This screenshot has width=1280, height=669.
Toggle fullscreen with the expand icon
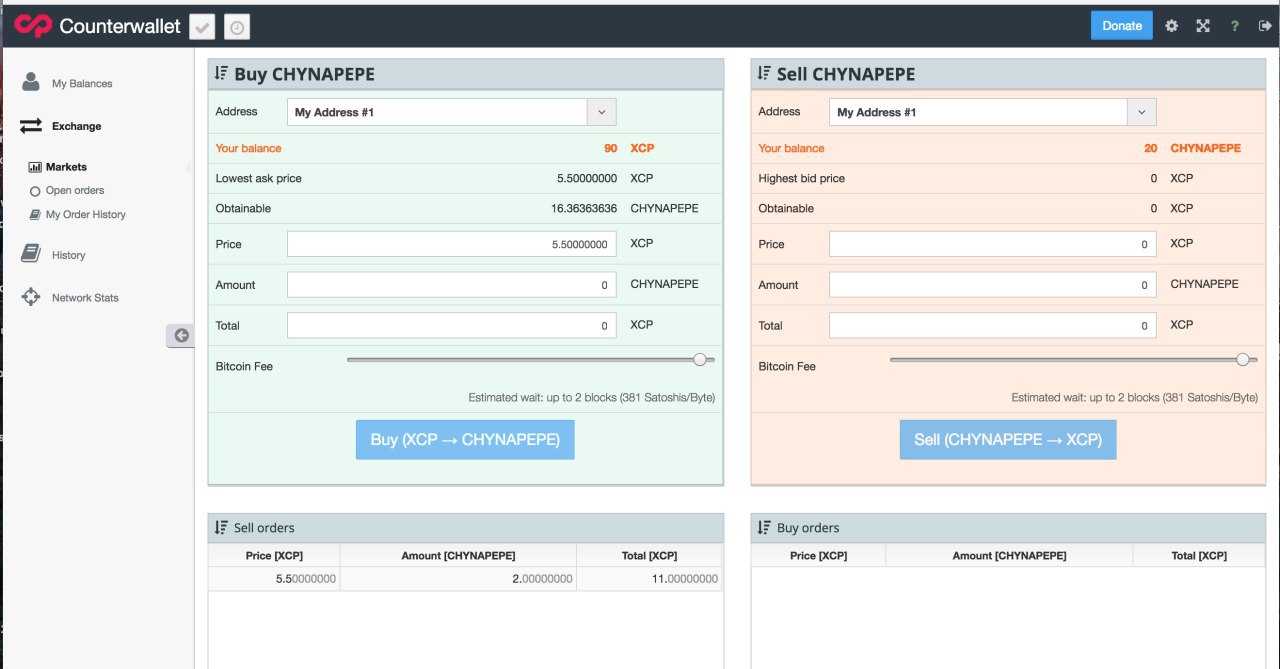pyautogui.click(x=1203, y=26)
